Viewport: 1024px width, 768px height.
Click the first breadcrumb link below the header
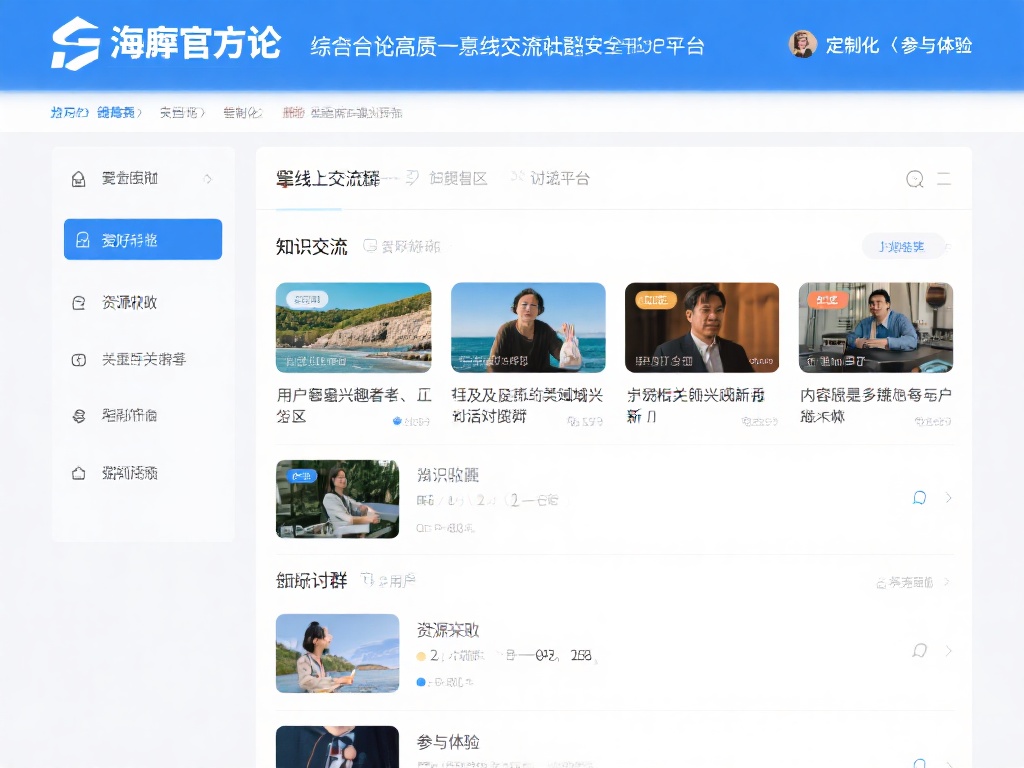coord(69,113)
